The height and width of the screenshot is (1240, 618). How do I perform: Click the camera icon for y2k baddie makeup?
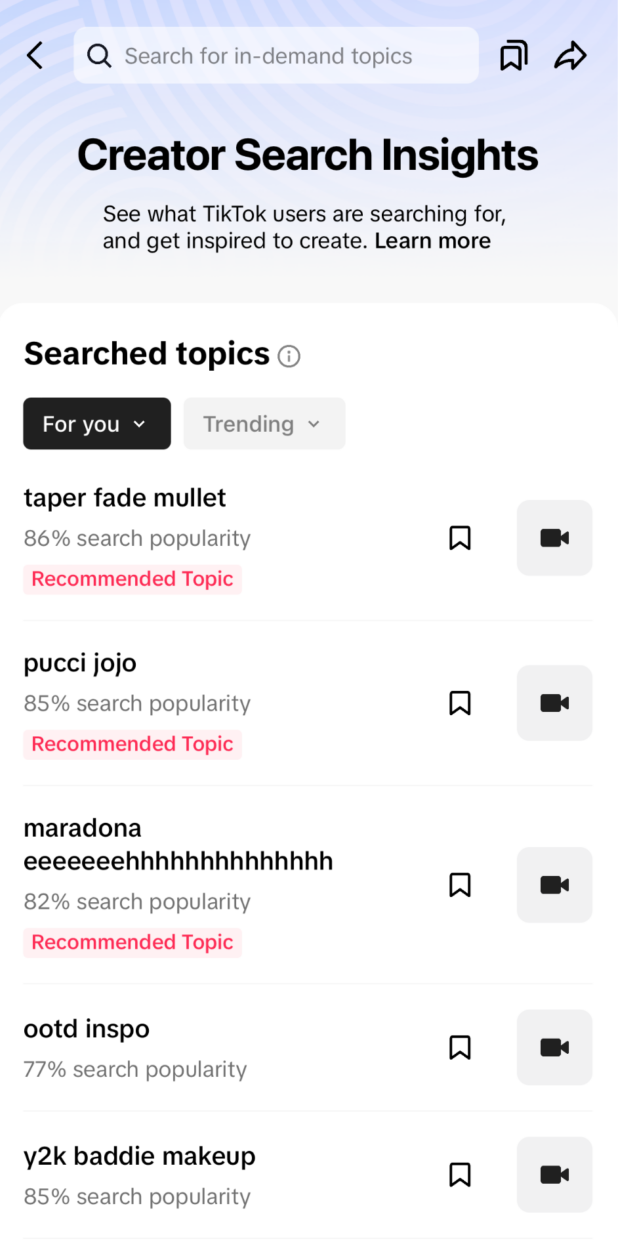click(x=554, y=1175)
